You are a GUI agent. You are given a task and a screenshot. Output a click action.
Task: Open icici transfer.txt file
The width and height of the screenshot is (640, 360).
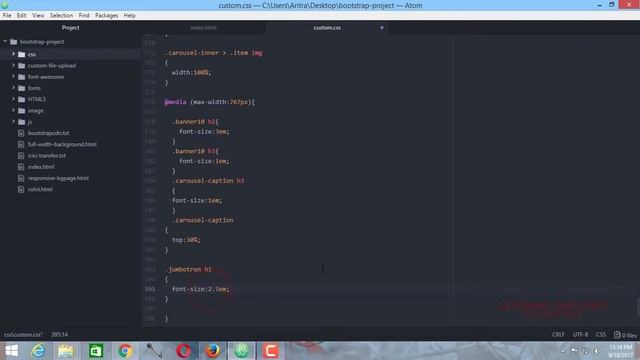click(x=47, y=156)
